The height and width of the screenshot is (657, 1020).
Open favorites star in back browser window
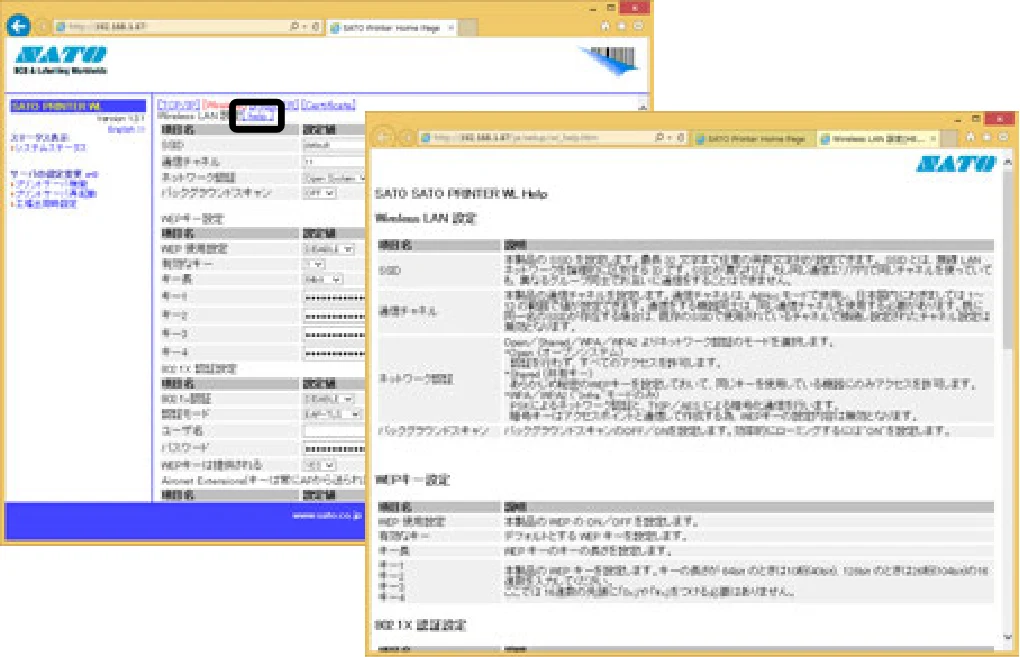tap(622, 26)
